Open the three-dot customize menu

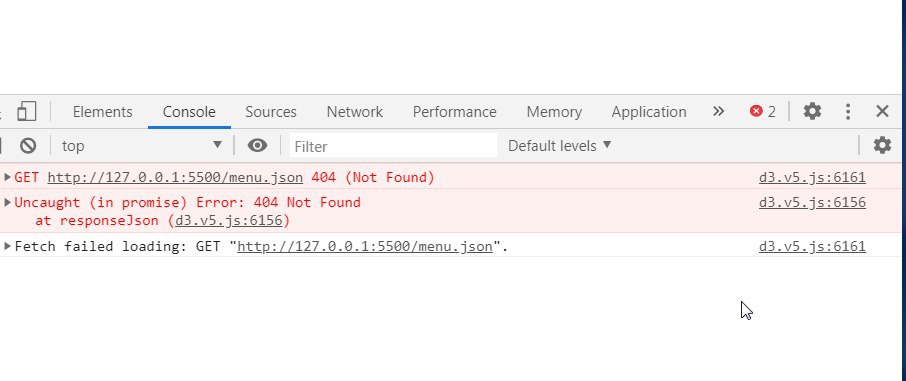pyautogui.click(x=848, y=111)
